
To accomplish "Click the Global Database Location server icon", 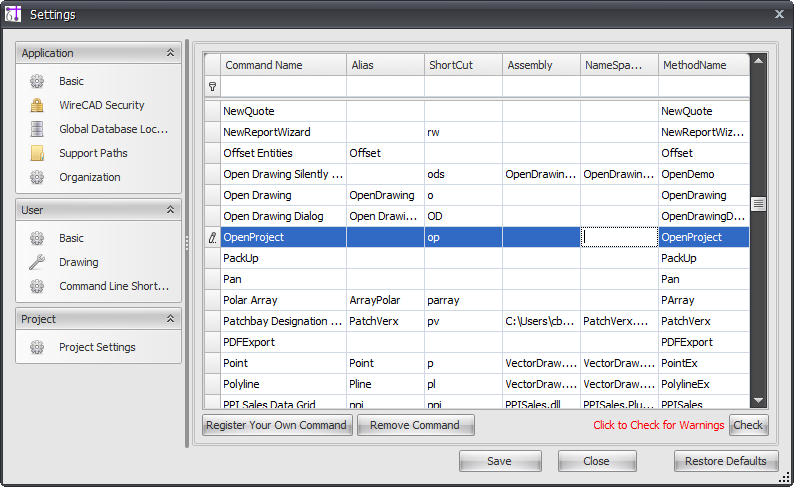I will (37, 129).
